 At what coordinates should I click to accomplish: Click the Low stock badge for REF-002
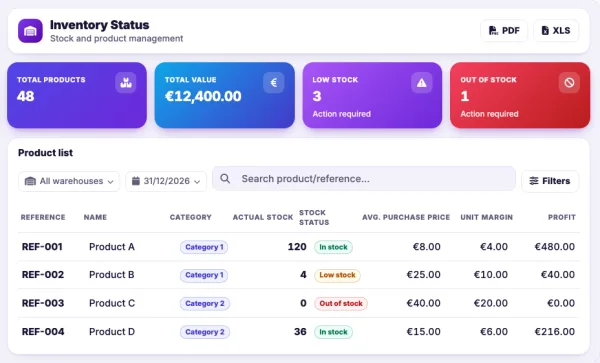pos(337,275)
